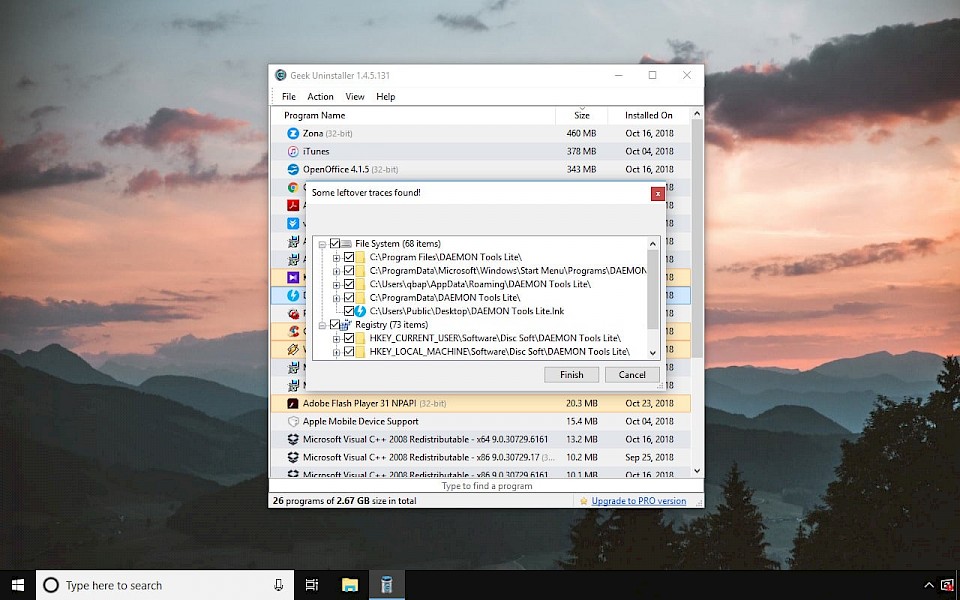Open File Explorer from the taskbar
Screen dimensions: 960x600
coord(350,585)
